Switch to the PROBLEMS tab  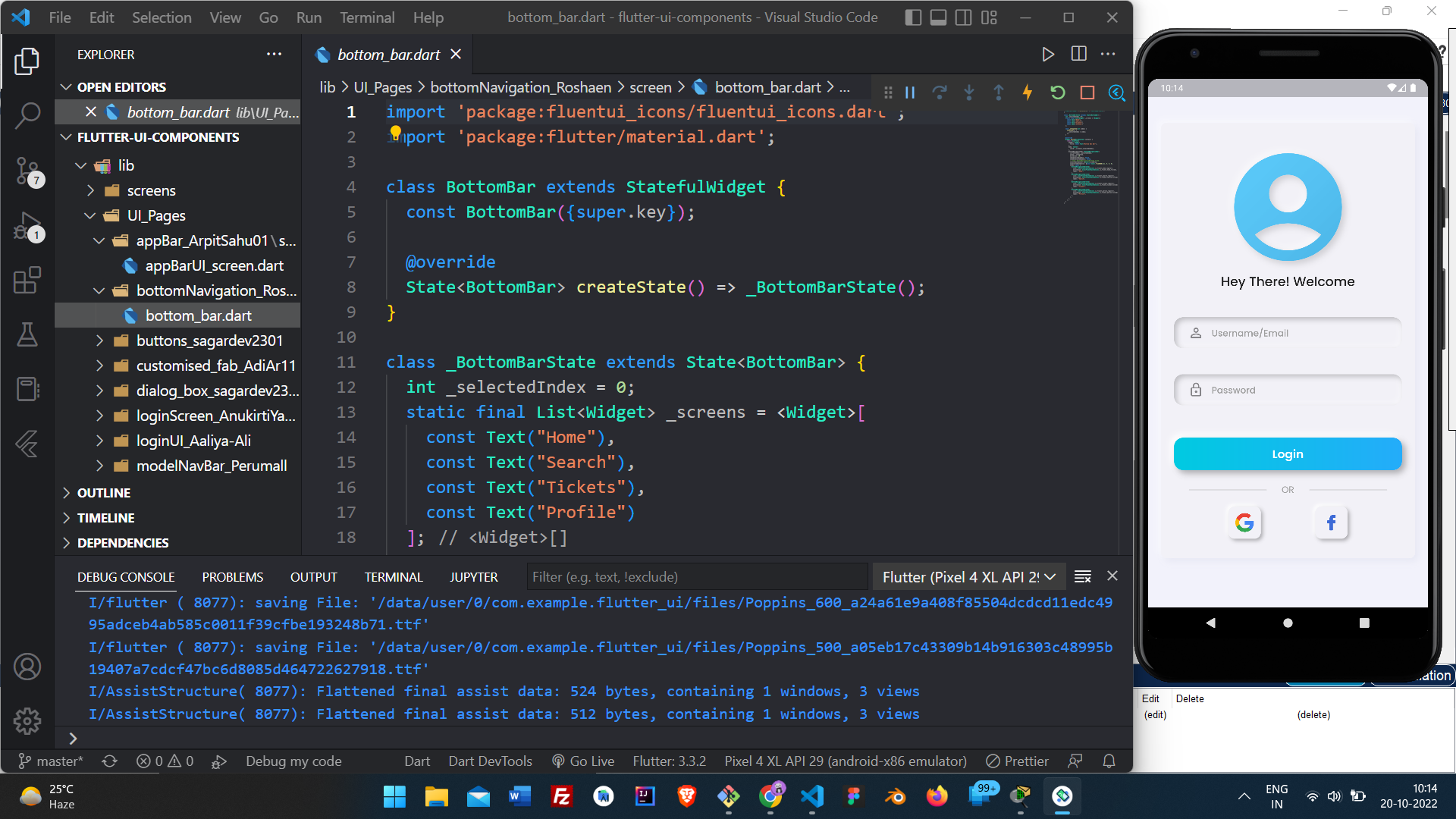coord(233,577)
